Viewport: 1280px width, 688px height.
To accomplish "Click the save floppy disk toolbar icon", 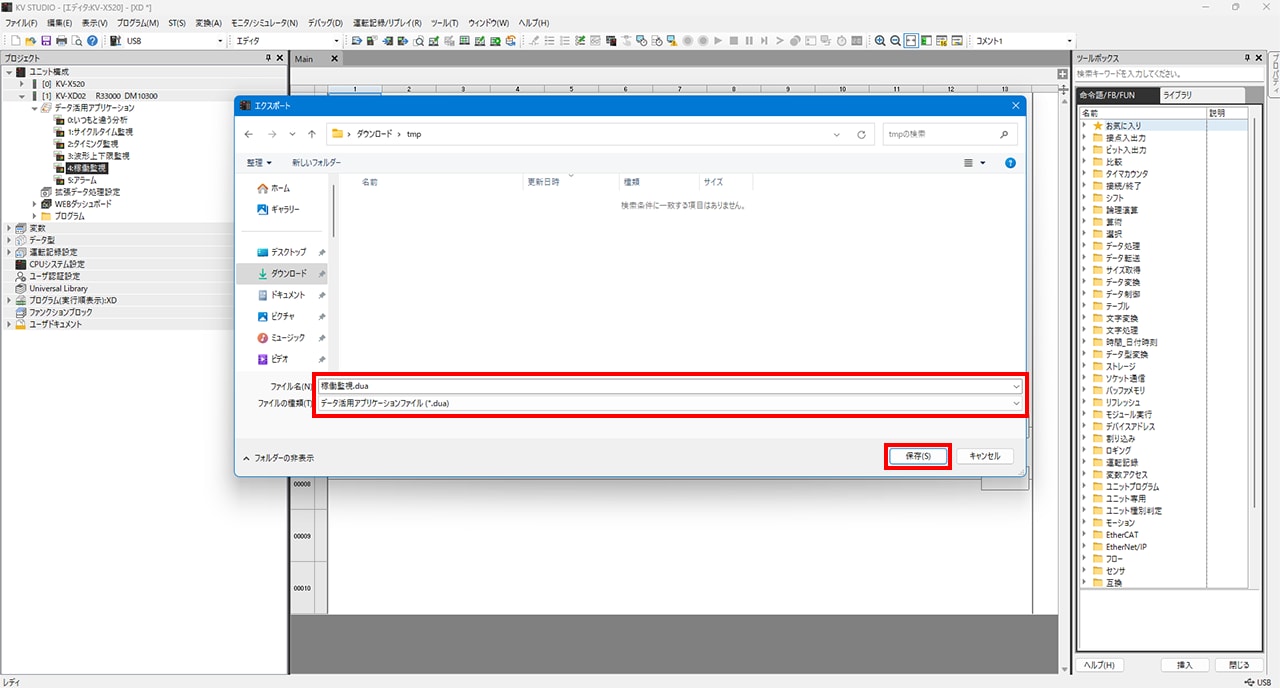I will pyautogui.click(x=46, y=41).
